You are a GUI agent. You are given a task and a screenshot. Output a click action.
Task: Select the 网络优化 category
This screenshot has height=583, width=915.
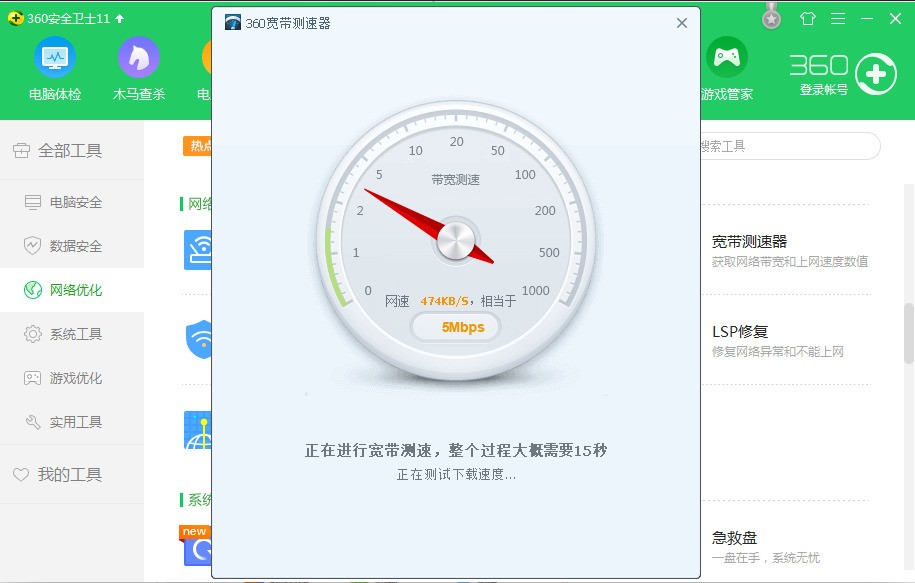pyautogui.click(x=72, y=290)
